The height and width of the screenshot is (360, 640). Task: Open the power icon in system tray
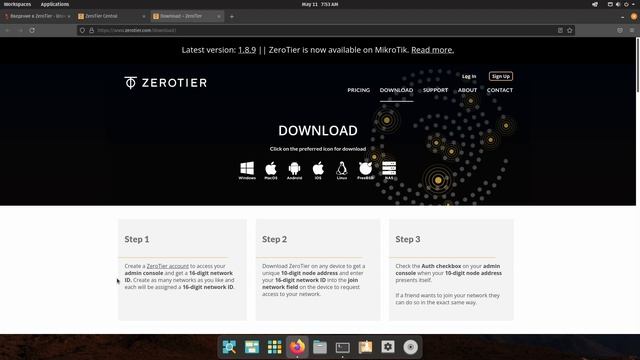(x=626, y=4)
